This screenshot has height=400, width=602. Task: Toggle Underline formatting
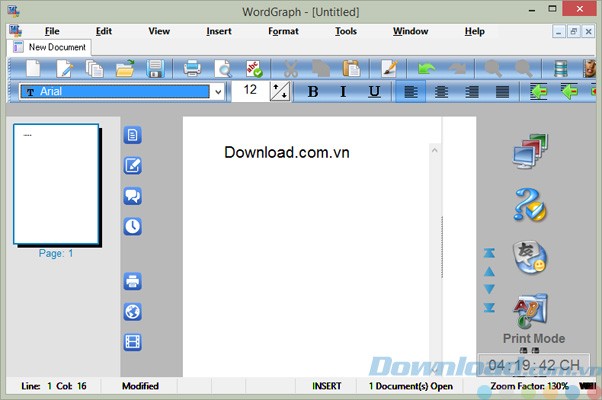374,92
